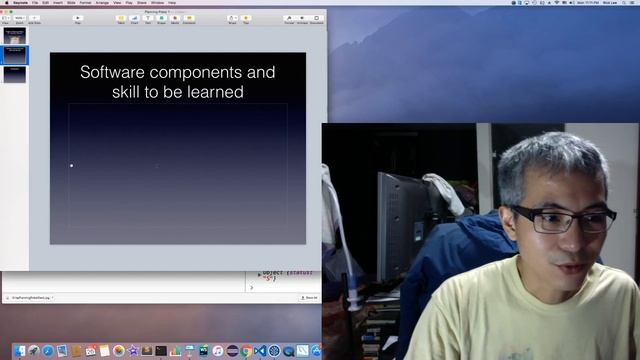
Task: Open QuickTime Player from the Dock
Action: coord(289,351)
